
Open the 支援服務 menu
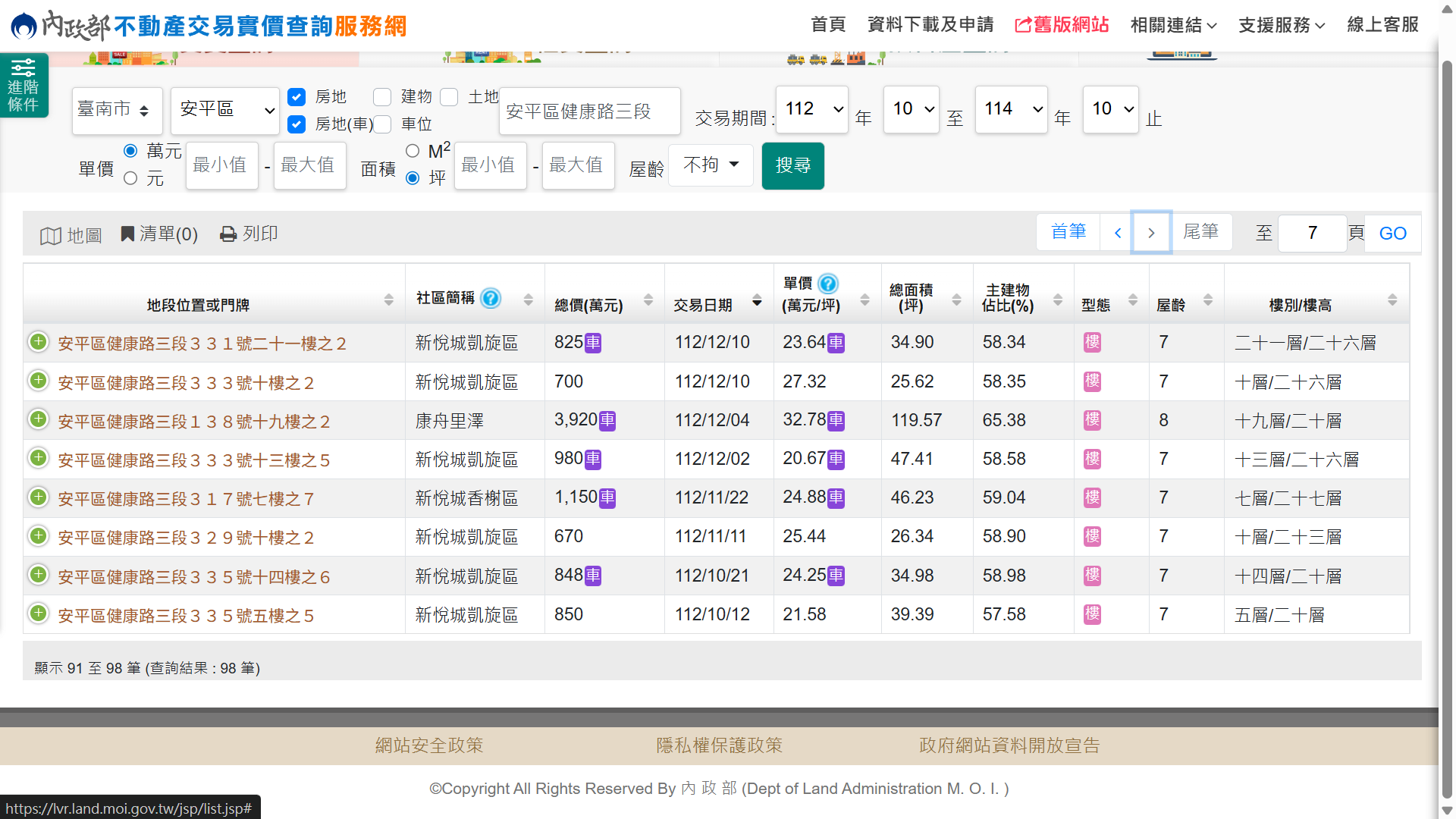pos(1281,25)
